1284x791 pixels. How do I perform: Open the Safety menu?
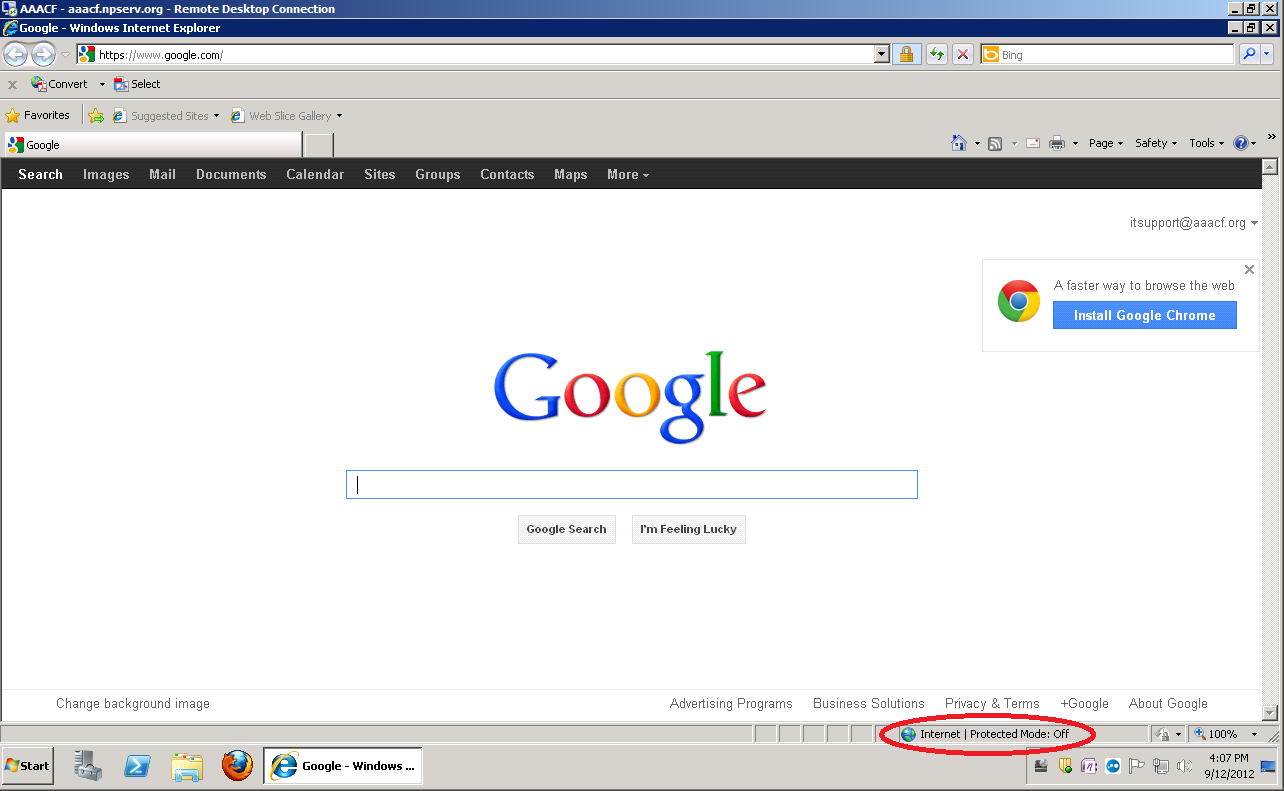pyautogui.click(x=1156, y=143)
